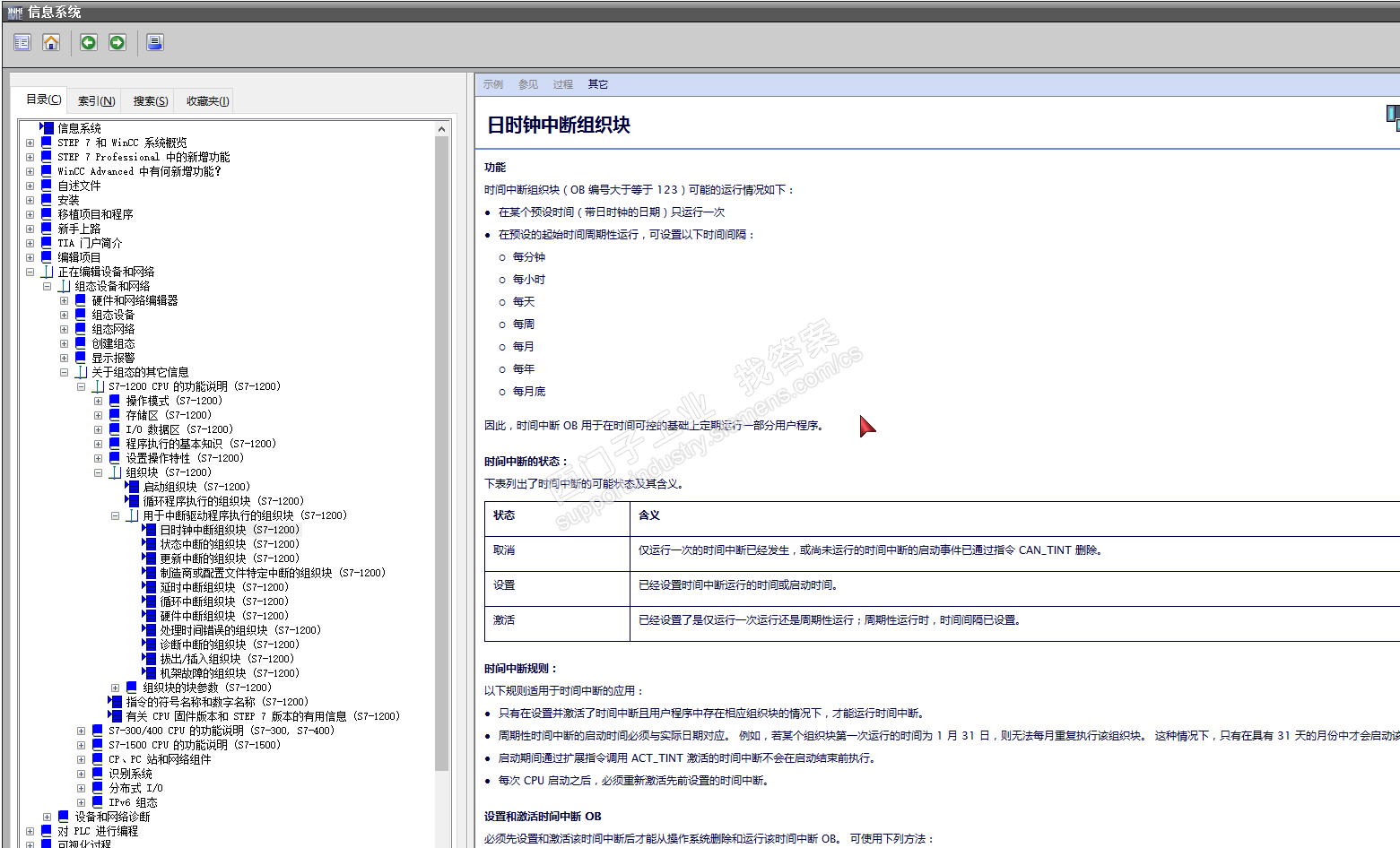The width and height of the screenshot is (1400, 848).
Task: Click 其它 in the topic header bar
Action: click(x=597, y=84)
